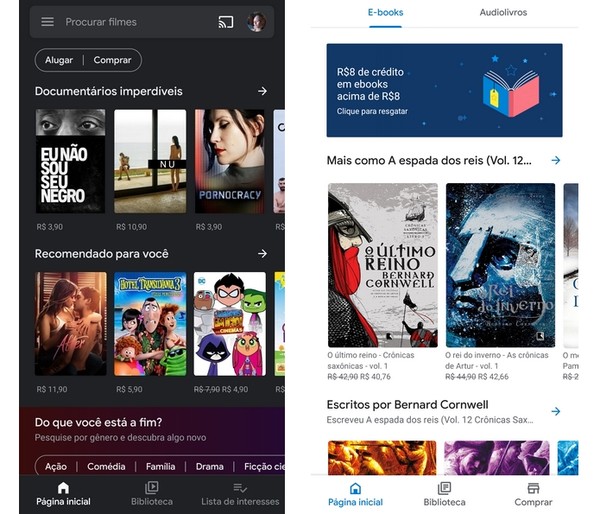Open Hotel Transilvânia 3 movie poster
Image resolution: width=600 pixels, height=514 pixels.
pos(150,324)
